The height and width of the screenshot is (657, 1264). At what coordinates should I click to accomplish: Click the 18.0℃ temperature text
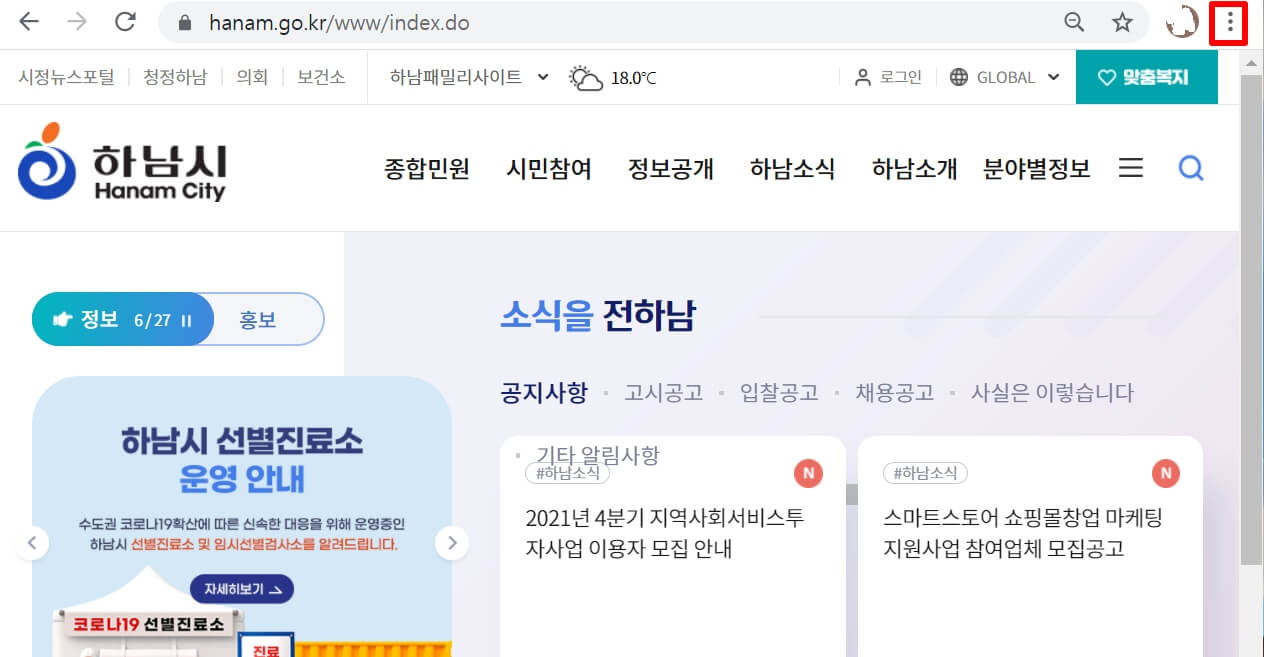point(633,78)
